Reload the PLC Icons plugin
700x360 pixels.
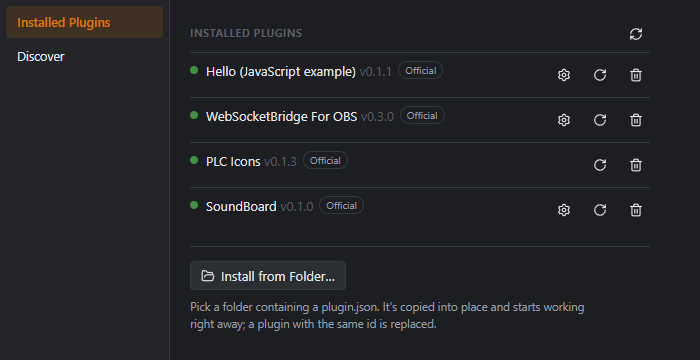600,165
